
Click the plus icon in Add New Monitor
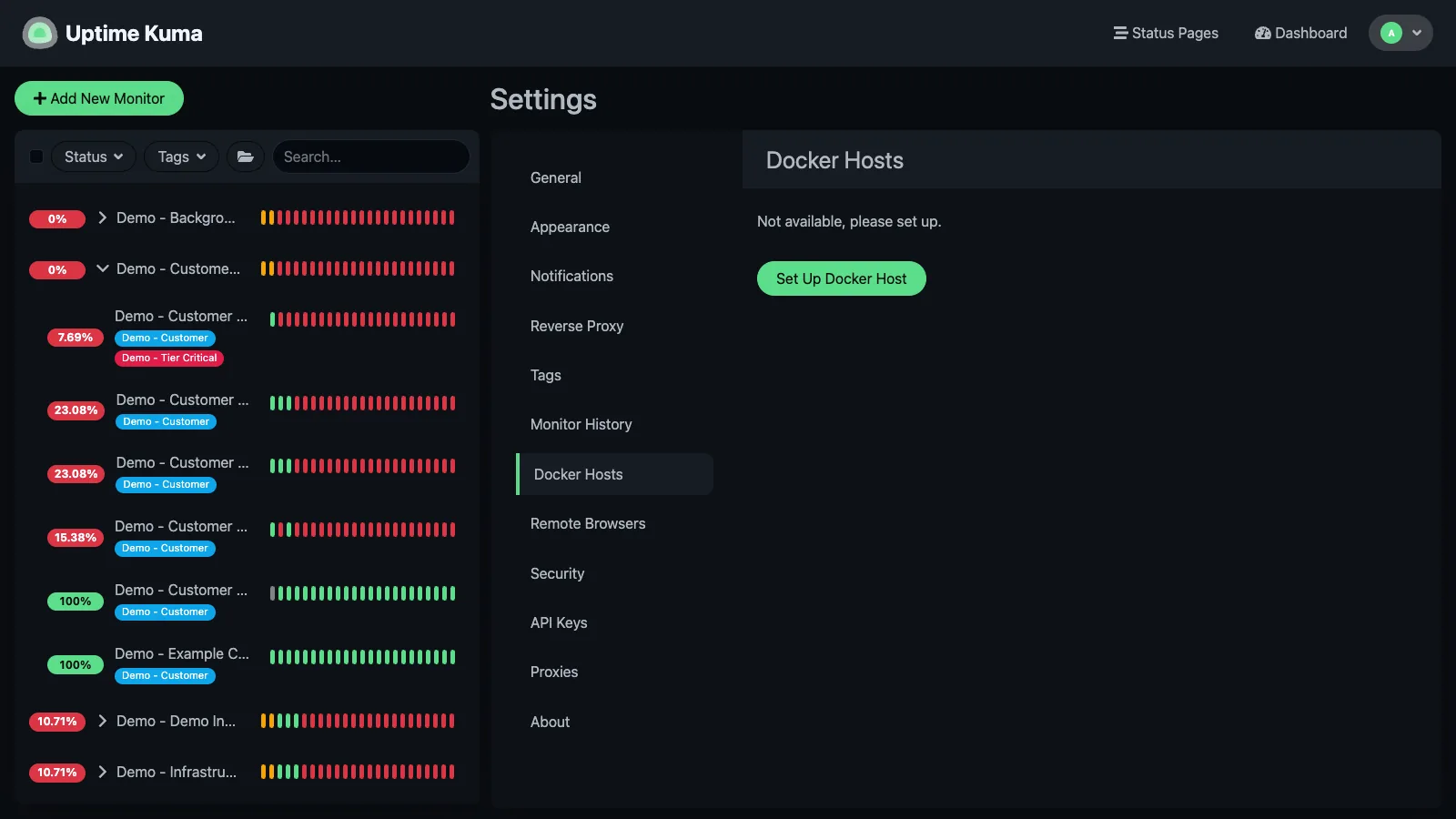[x=39, y=98]
